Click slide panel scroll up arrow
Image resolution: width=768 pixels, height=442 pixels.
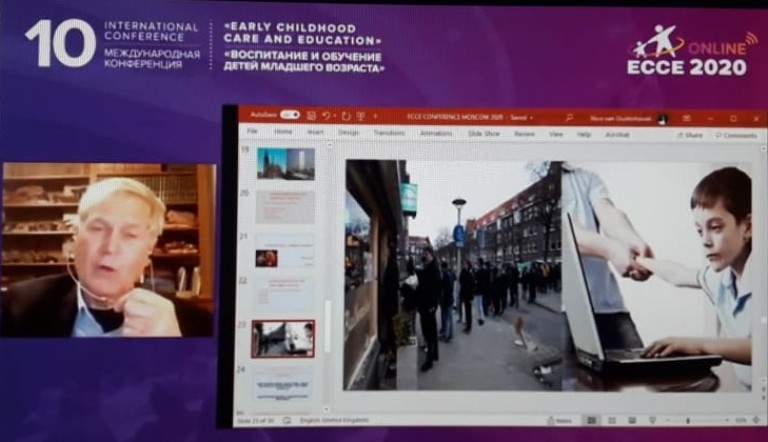329,146
